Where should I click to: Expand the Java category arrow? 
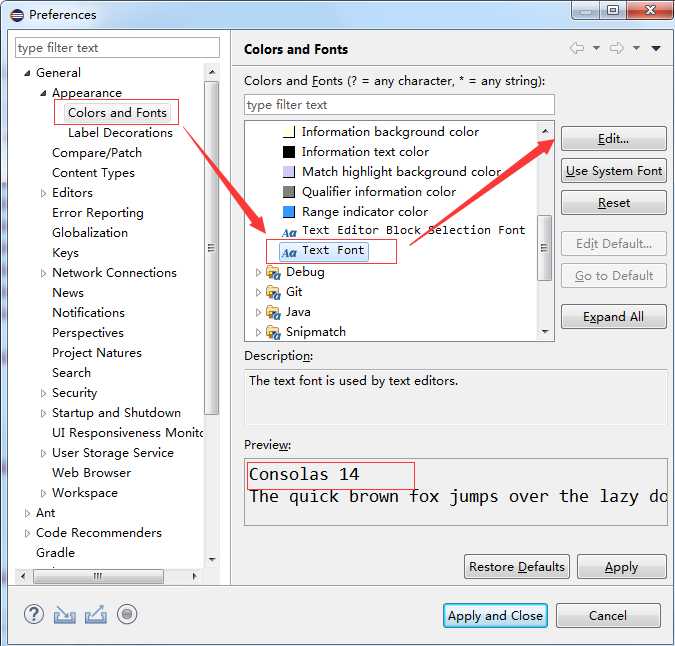click(x=258, y=312)
